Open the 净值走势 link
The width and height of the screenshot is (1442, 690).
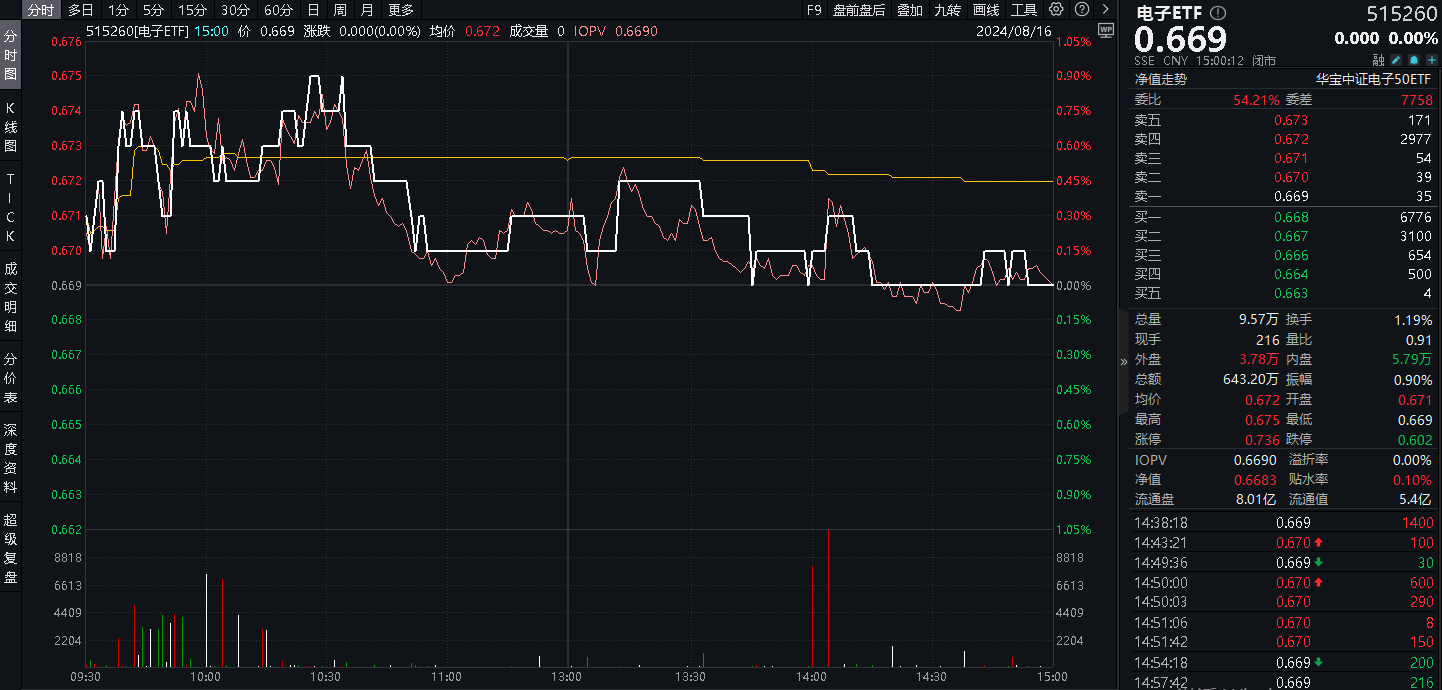point(1160,79)
